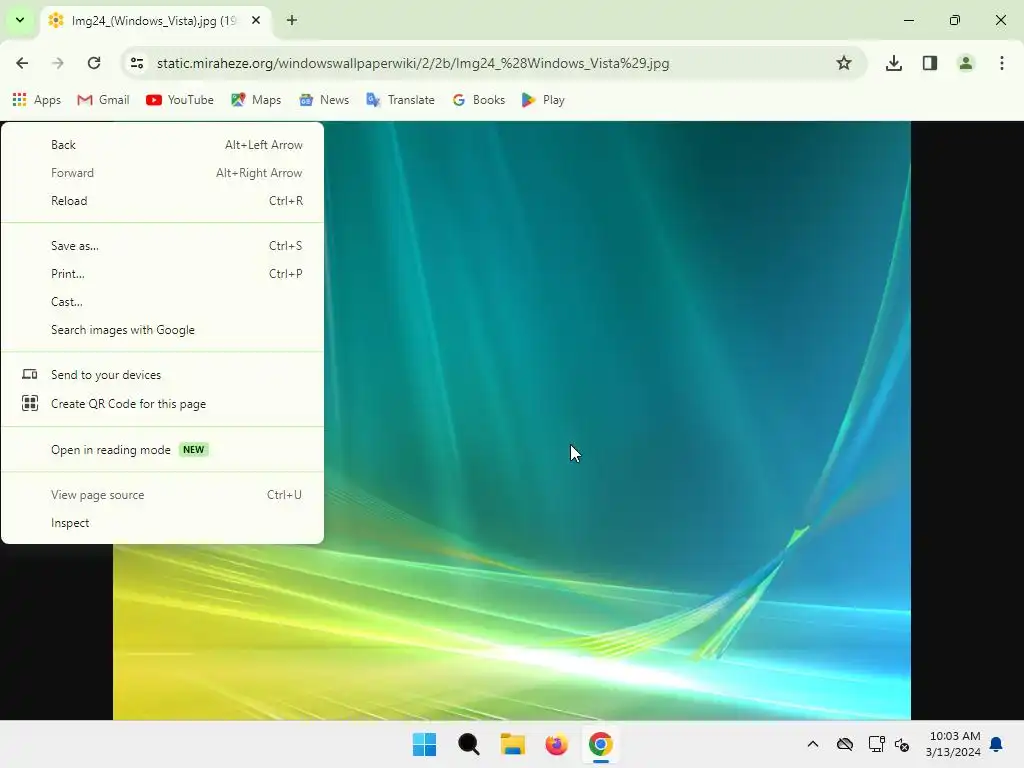Click Chrome icon in taskbar
This screenshot has width=1024, height=768.
click(600, 744)
